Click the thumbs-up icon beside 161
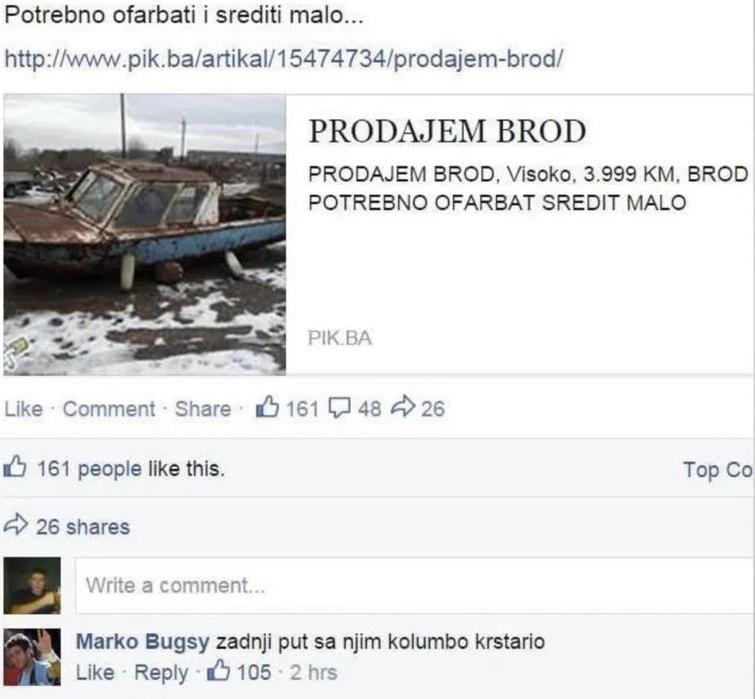755x699 pixels. [x=267, y=407]
